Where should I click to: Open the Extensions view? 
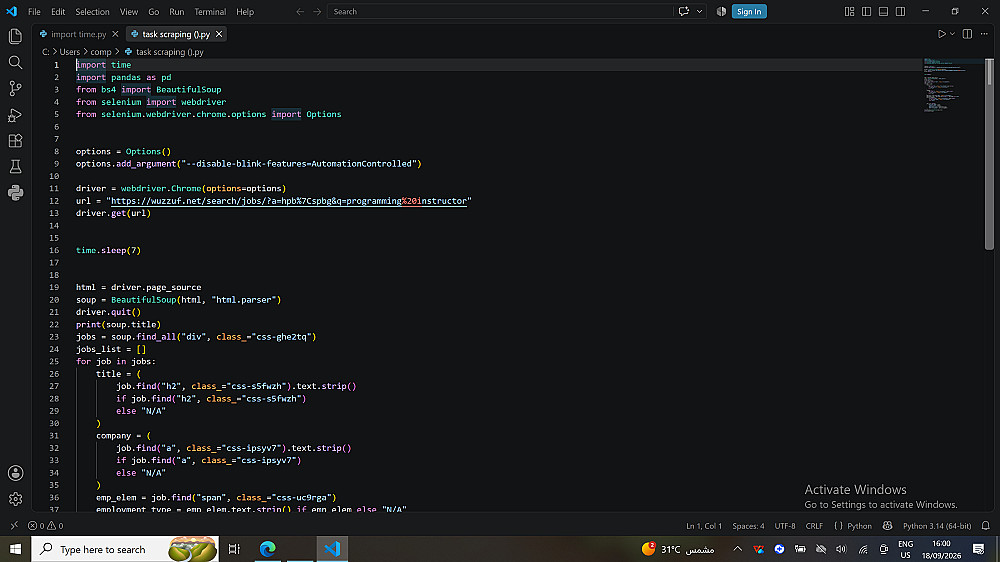click(15, 141)
